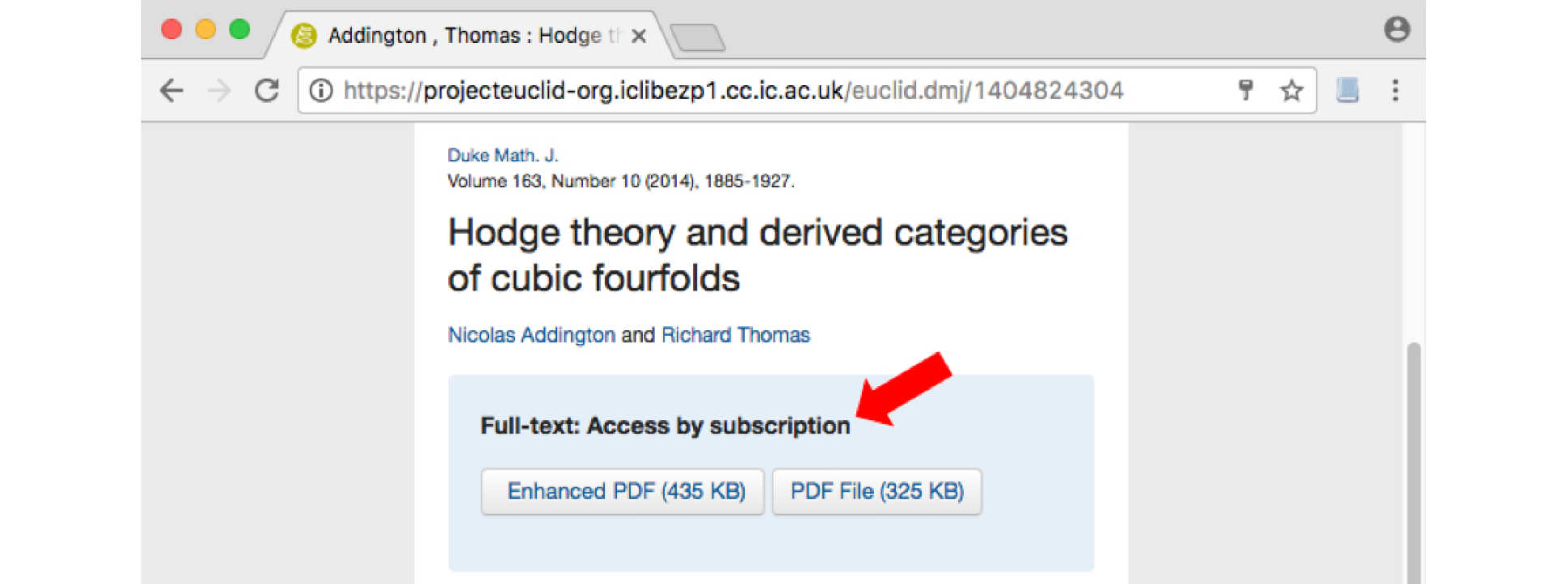Screen dimensions: 1568x584
Task: Click the green macOS fullscreen button
Action: pos(239,30)
